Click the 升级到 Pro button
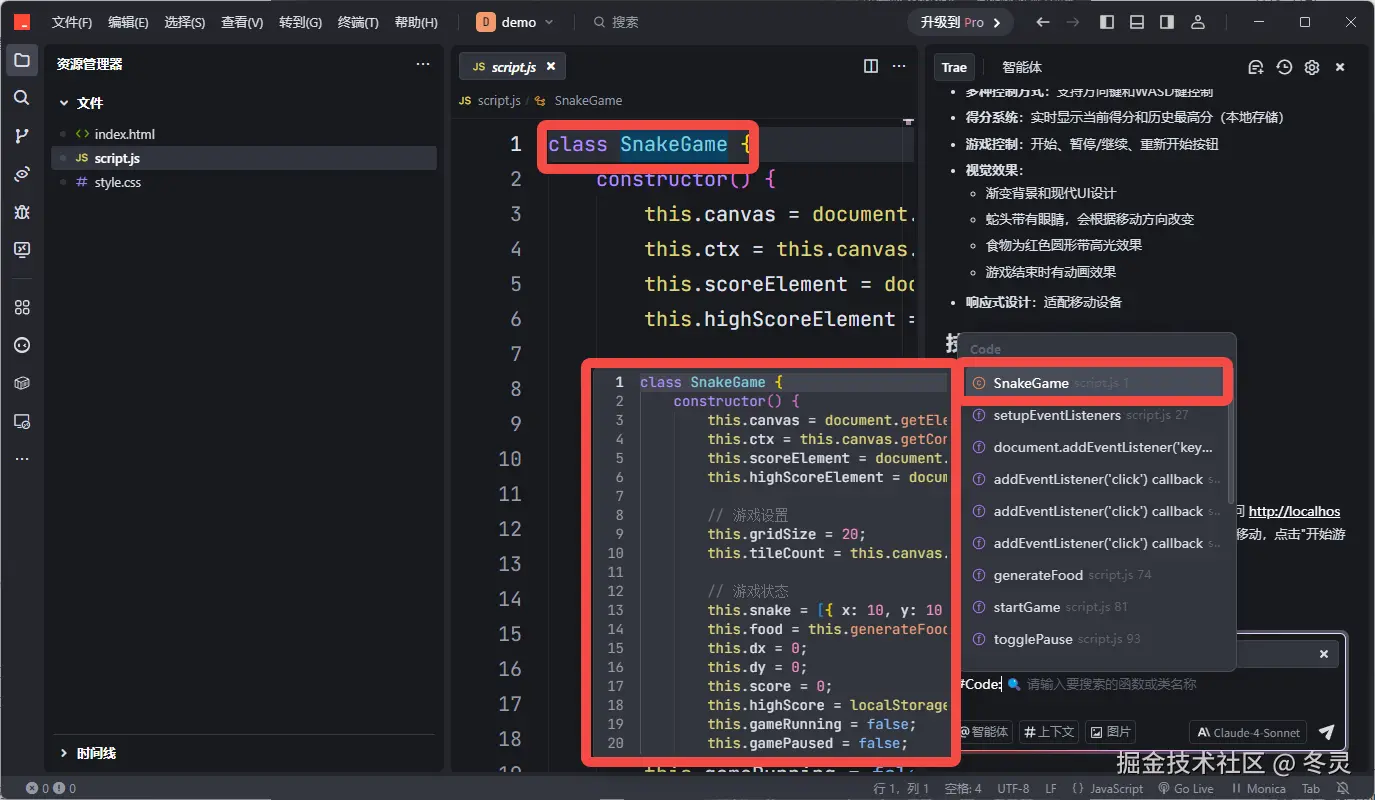Image resolution: width=1375 pixels, height=800 pixels. pyautogui.click(x=960, y=22)
